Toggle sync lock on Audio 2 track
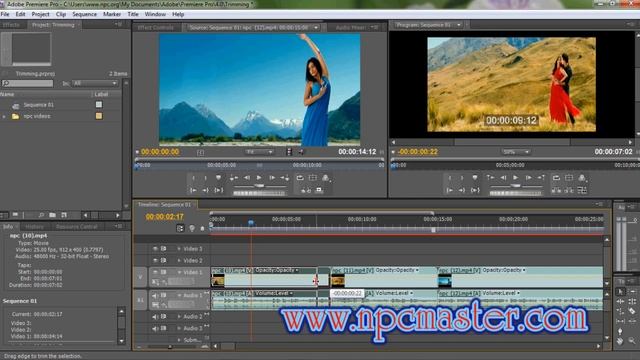640x360 pixels. (163, 316)
